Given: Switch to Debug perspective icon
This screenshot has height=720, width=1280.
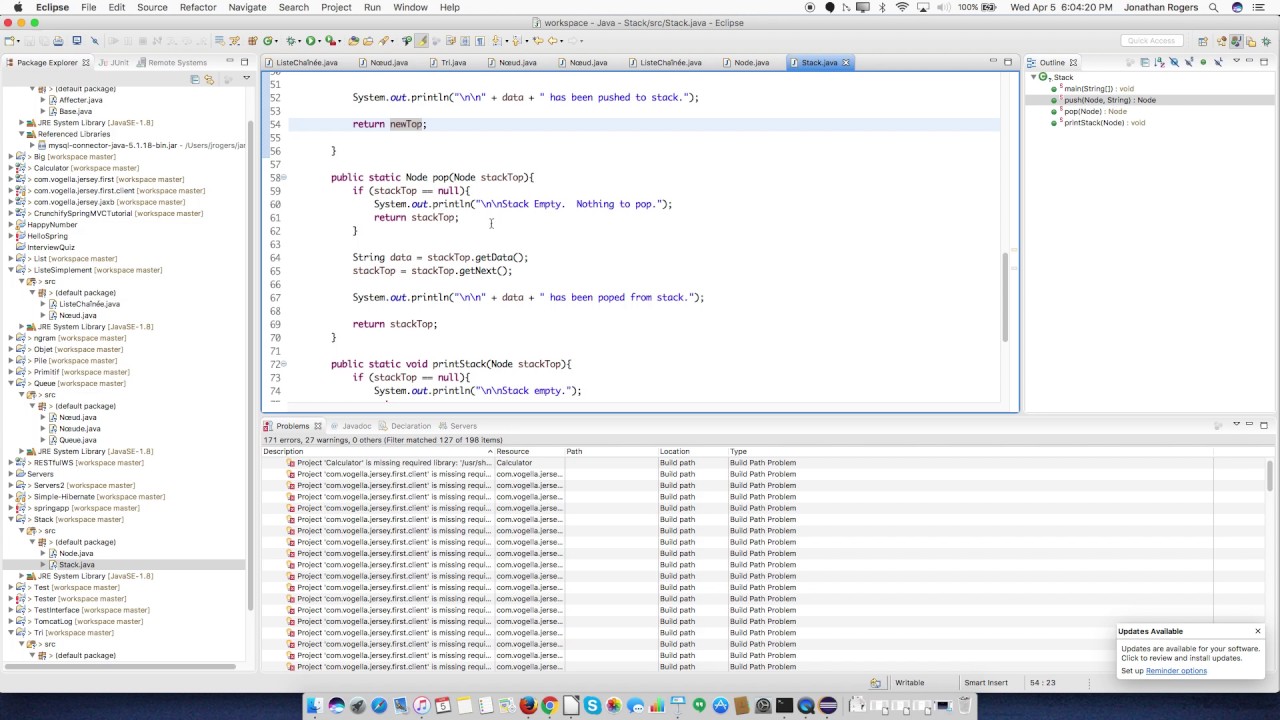Looking at the screenshot, I should coord(1266,41).
